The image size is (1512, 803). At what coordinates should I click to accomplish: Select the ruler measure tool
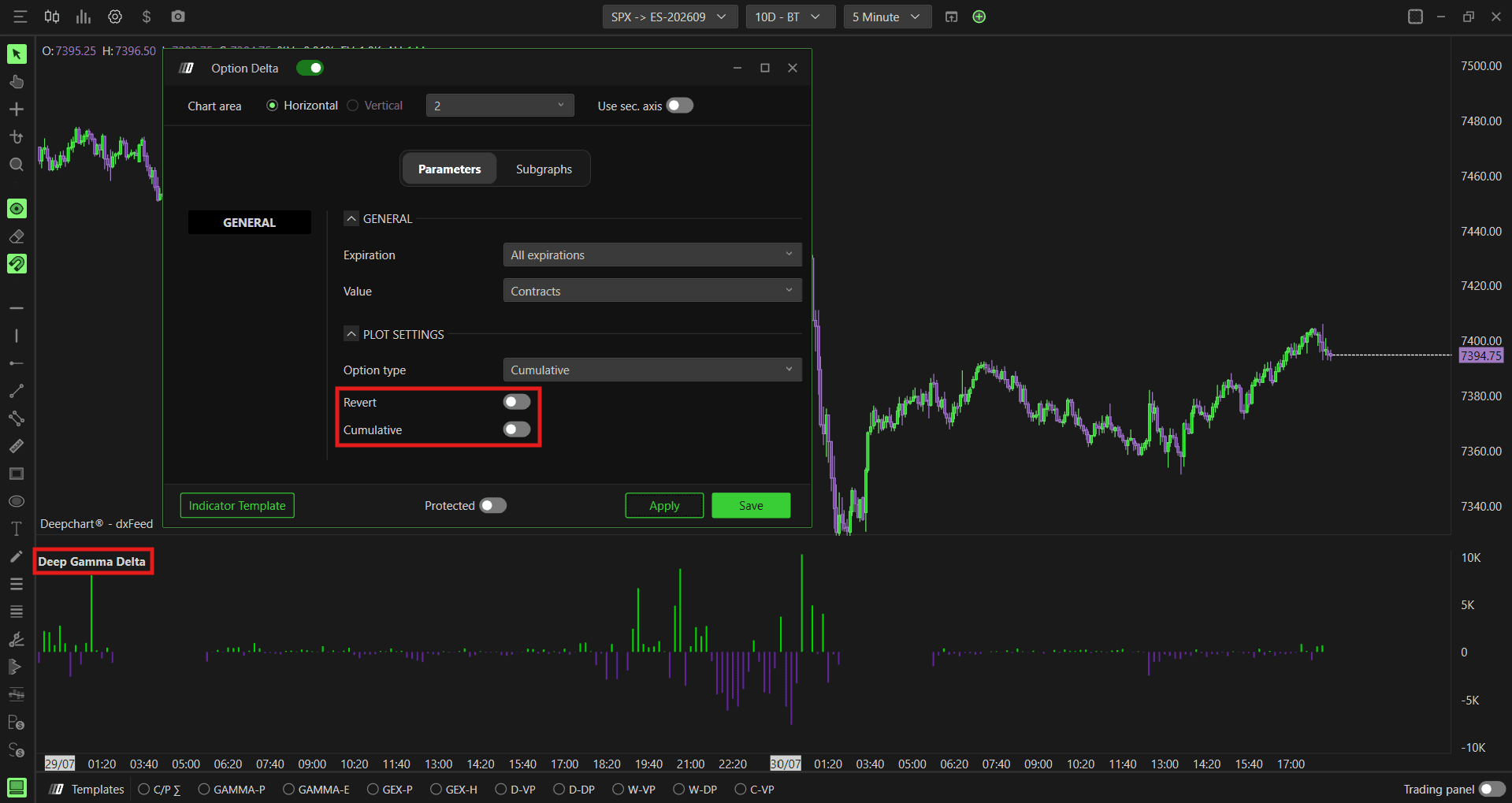point(17,446)
